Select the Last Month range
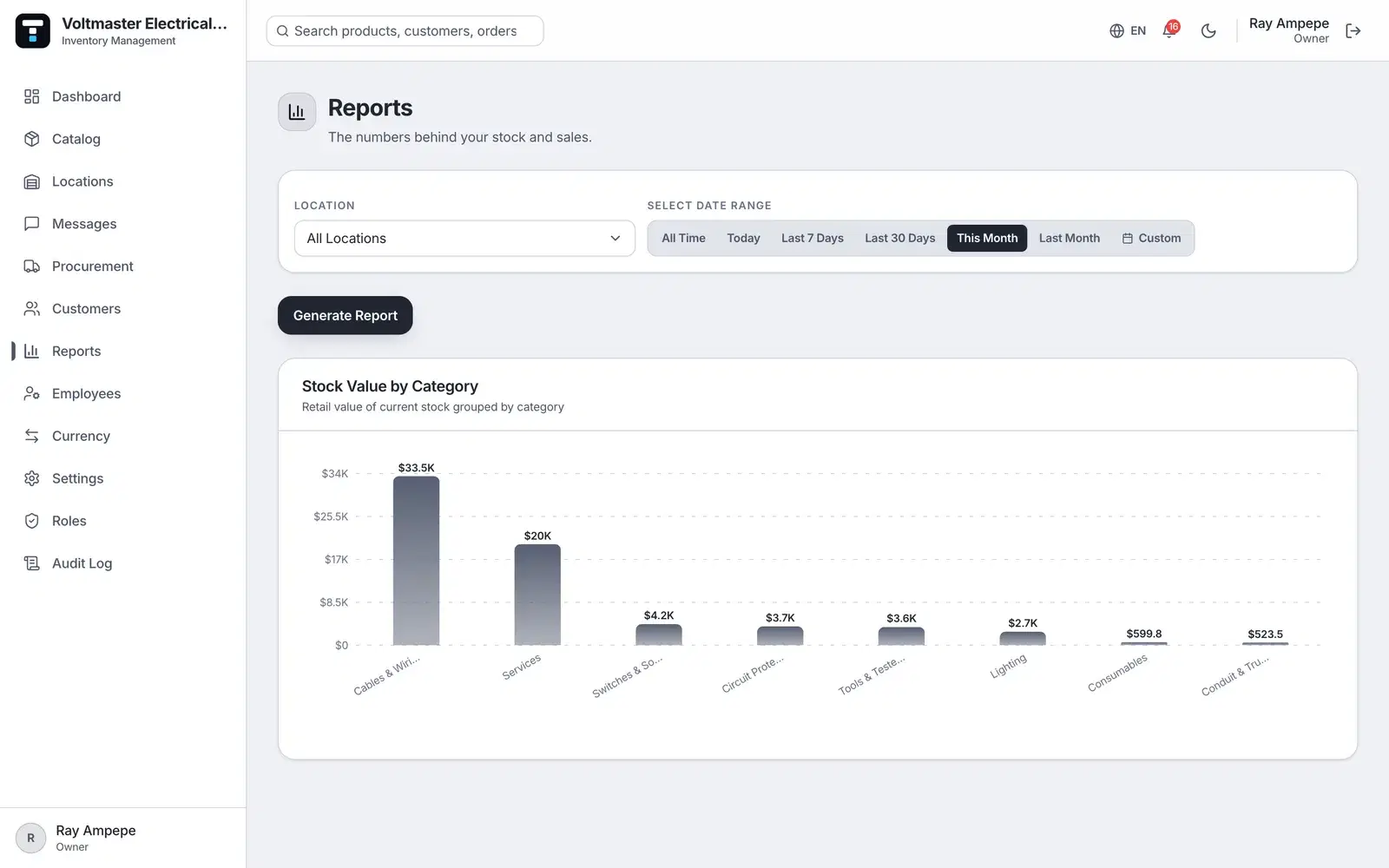The image size is (1389, 868). pyautogui.click(x=1069, y=238)
